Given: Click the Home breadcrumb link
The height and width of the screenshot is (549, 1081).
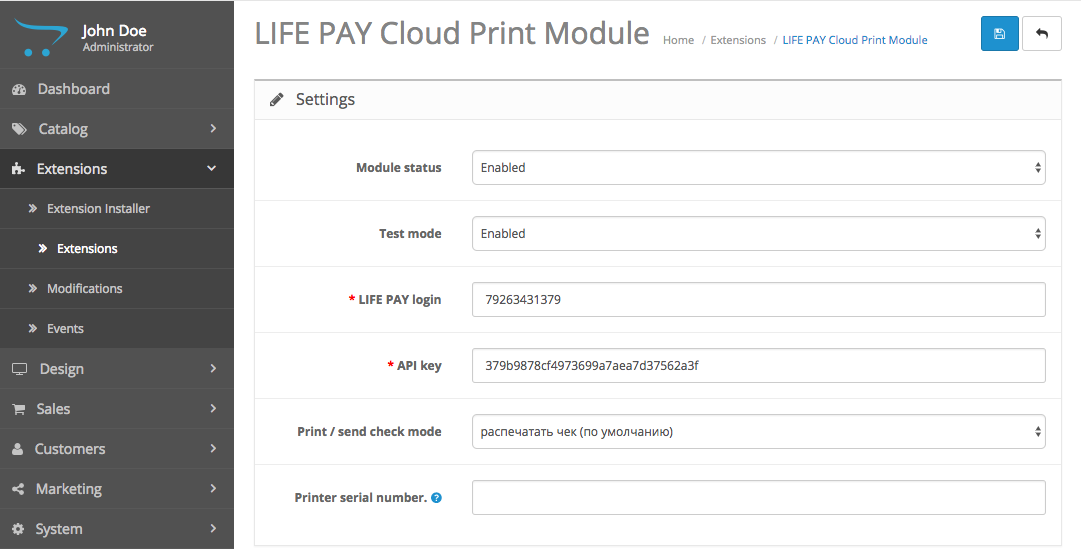Looking at the screenshot, I should (678, 40).
